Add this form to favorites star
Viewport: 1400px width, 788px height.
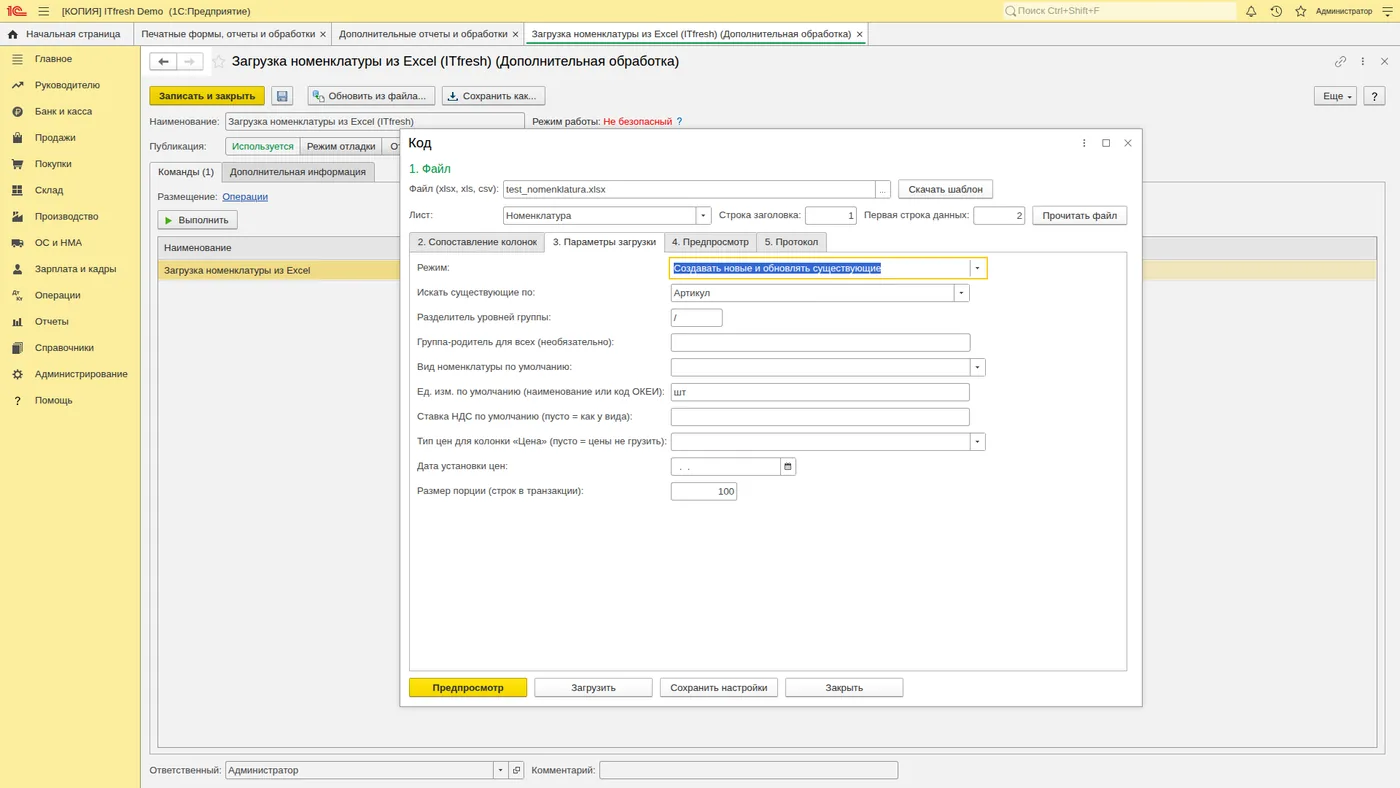[218, 61]
